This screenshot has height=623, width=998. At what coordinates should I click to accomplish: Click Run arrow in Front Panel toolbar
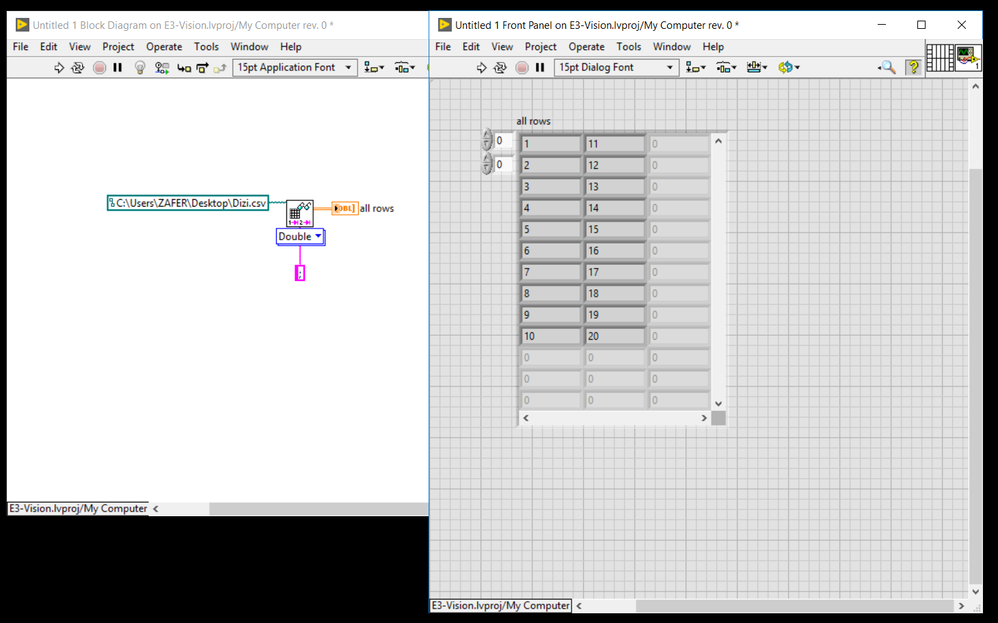tap(482, 67)
